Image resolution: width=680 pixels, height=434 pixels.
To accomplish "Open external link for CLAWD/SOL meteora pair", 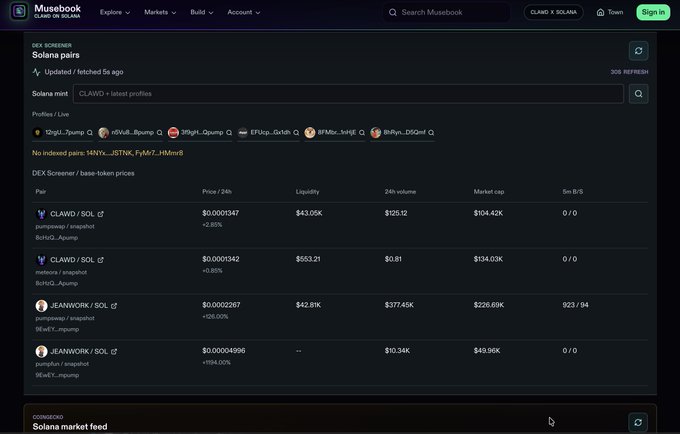I will (101, 260).
